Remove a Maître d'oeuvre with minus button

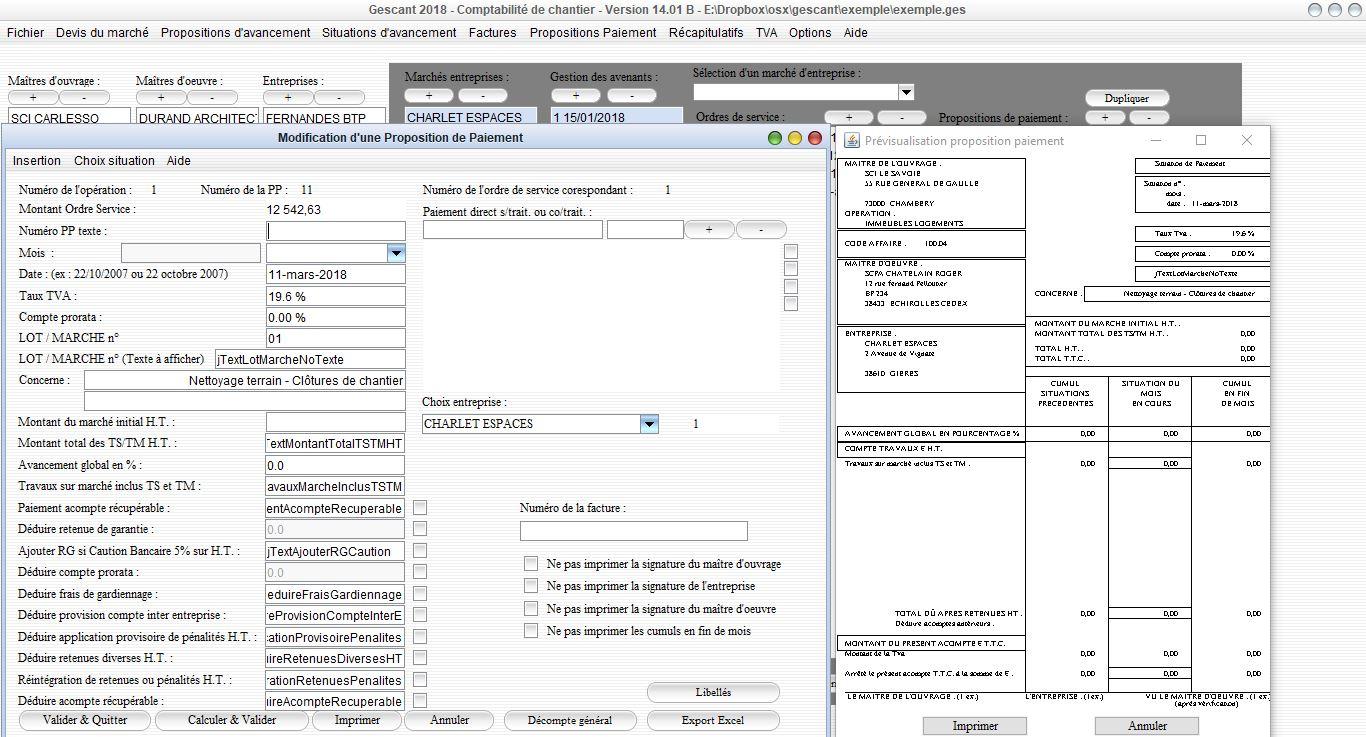tap(212, 98)
